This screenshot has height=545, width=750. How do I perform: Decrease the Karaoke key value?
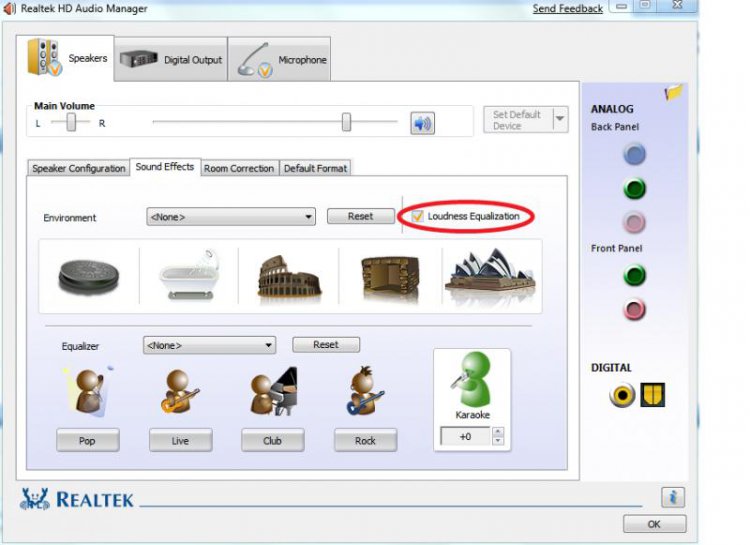497,441
